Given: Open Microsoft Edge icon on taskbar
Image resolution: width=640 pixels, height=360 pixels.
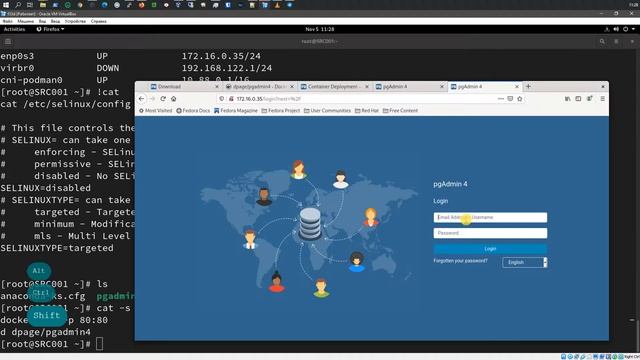Looking at the screenshot, I should [x=104, y=5].
